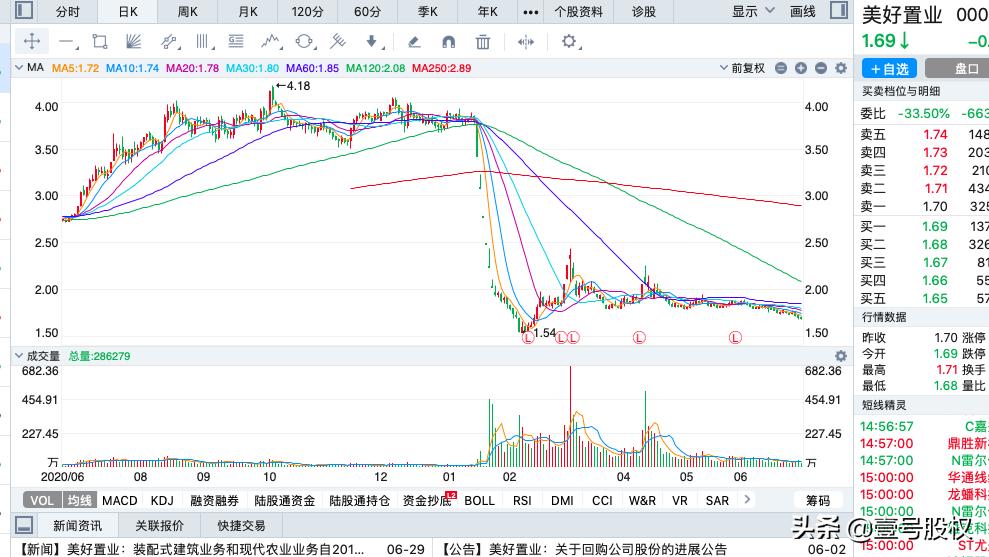Image resolution: width=989 pixels, height=557 pixels.
Task: Collapse the 成交量 volume panel chevron
Action: point(19,356)
